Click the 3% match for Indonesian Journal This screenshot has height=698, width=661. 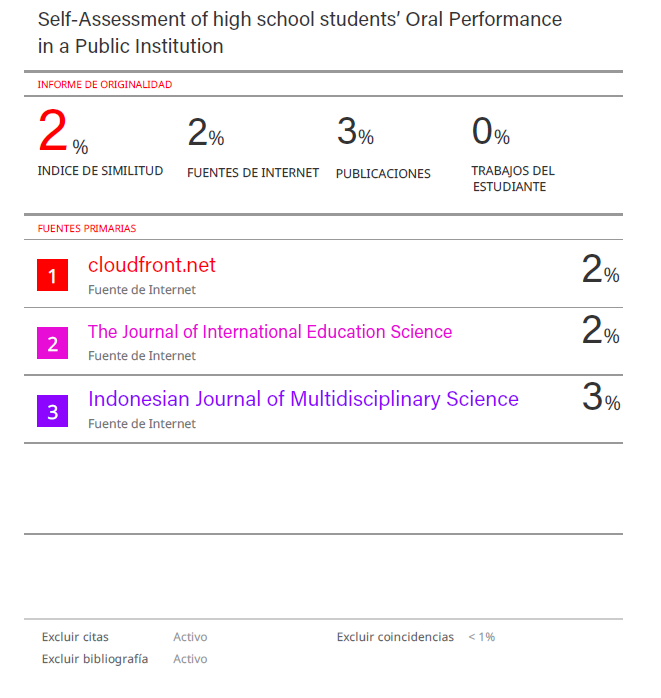click(600, 399)
